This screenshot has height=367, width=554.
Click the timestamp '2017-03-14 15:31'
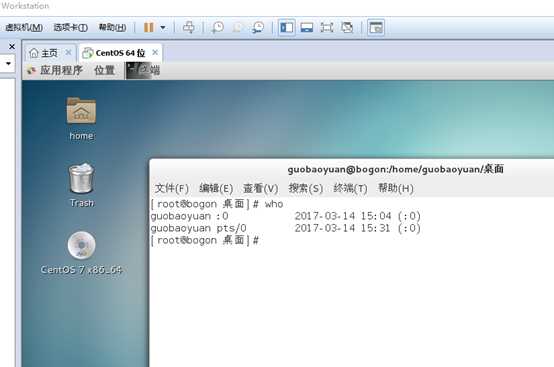(343, 228)
